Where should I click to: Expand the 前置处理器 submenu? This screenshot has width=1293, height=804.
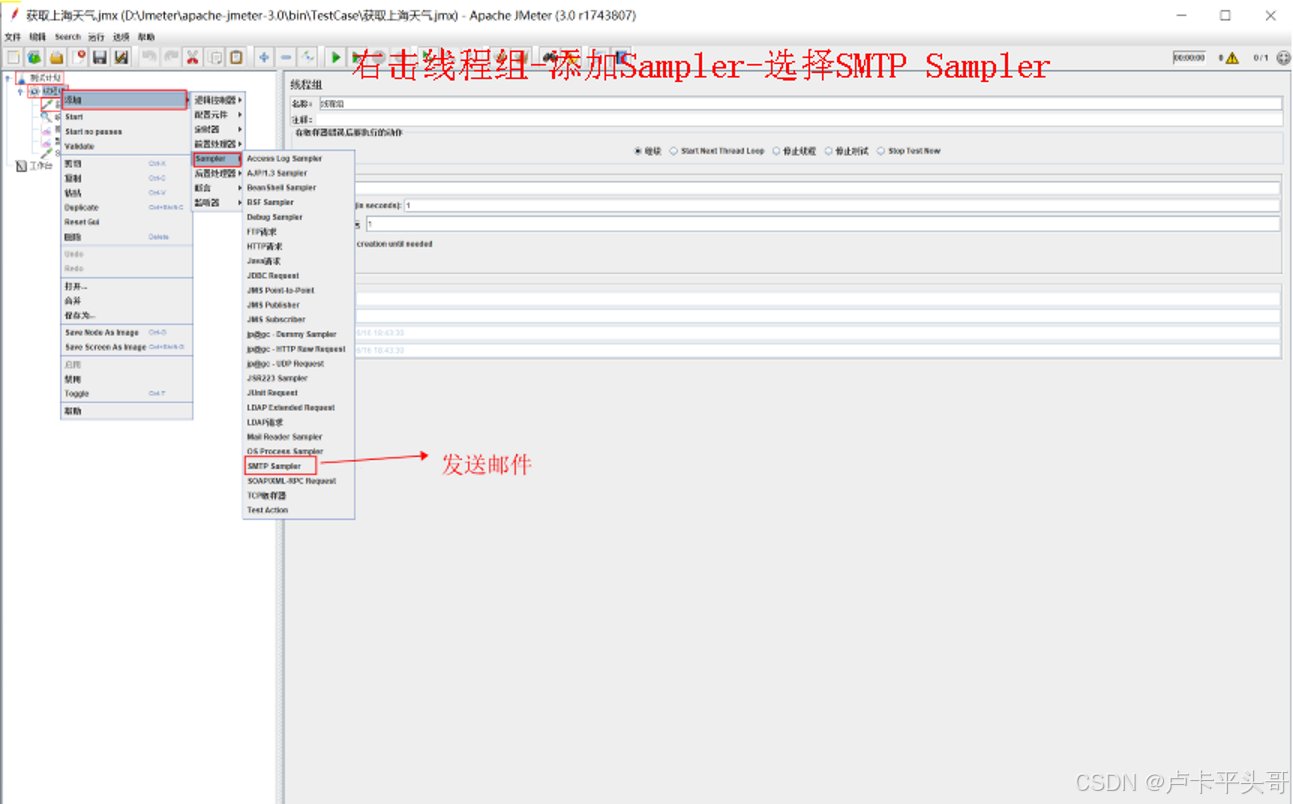tap(218, 144)
